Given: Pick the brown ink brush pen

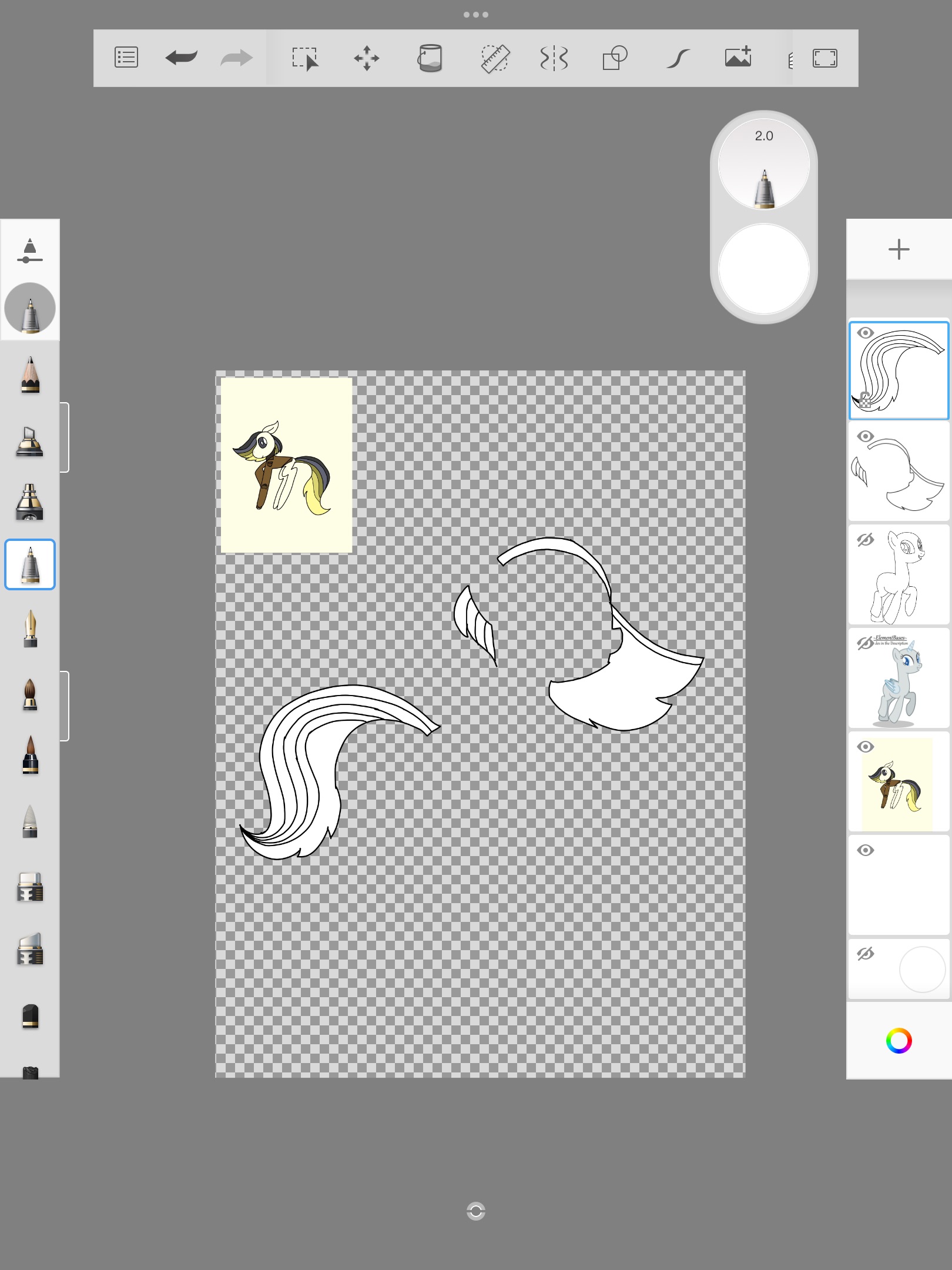Looking at the screenshot, I should coord(30,755).
